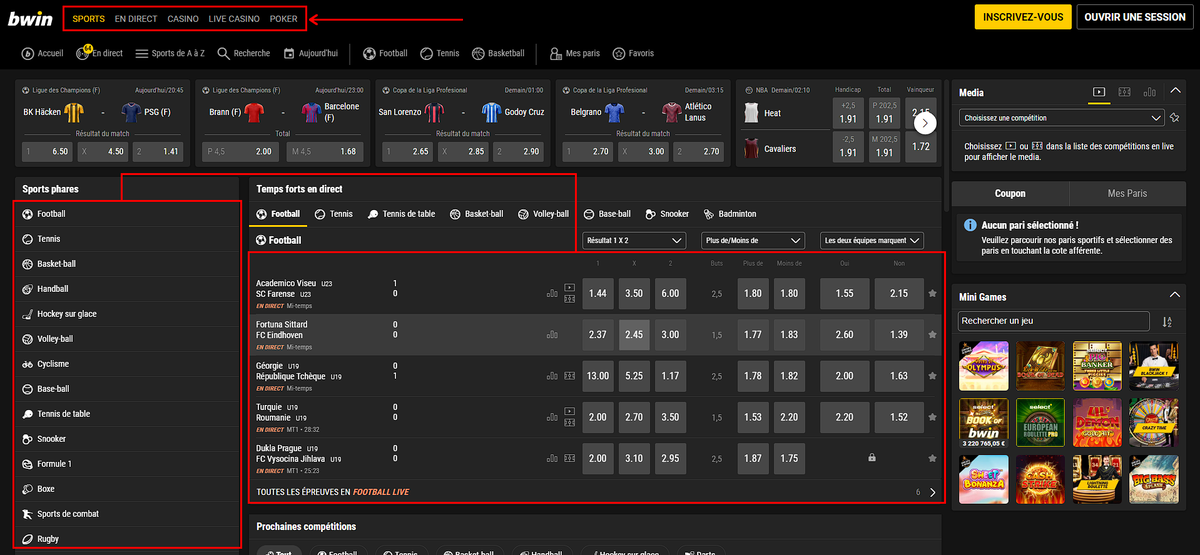This screenshot has height=555, width=1200.
Task: Open the POKER top menu
Action: click(x=284, y=19)
